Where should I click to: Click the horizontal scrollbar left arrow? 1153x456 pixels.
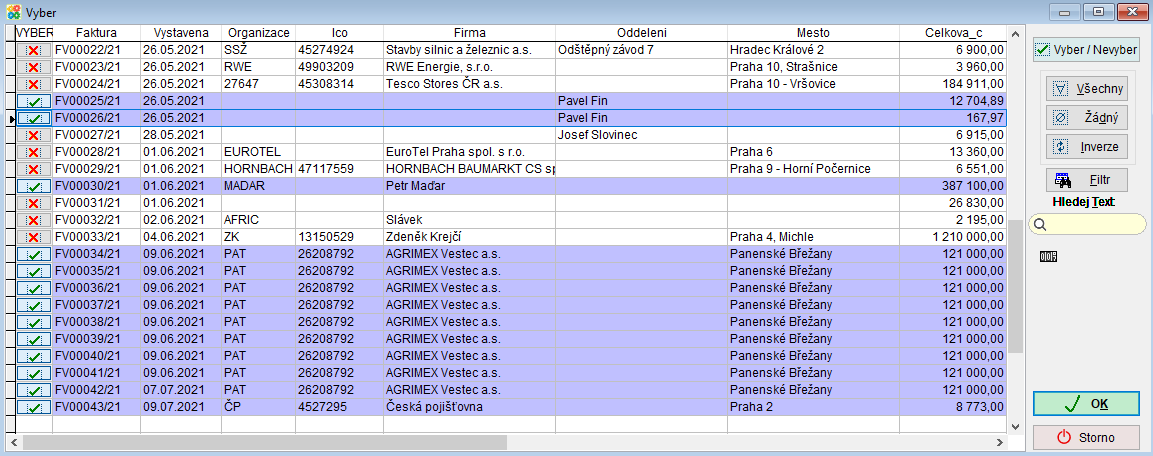coord(13,442)
